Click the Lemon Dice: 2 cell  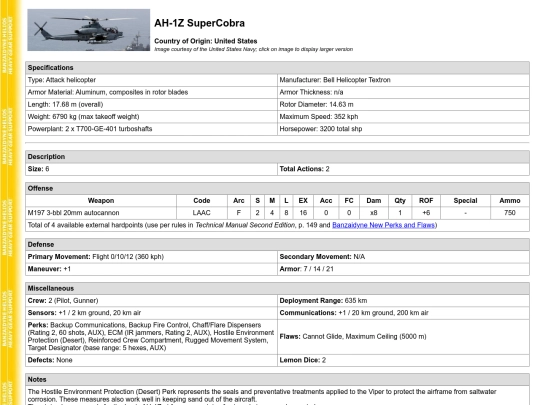(403, 360)
